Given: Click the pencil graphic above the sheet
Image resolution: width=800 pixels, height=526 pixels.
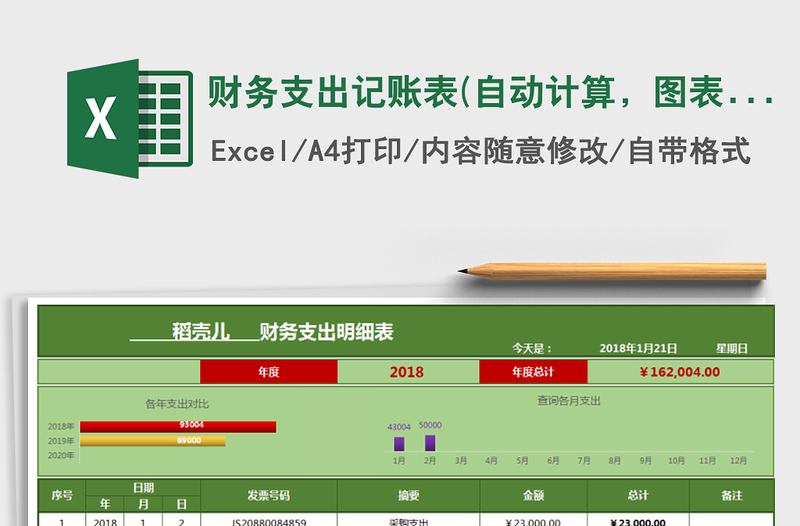Looking at the screenshot, I should pos(612,270).
